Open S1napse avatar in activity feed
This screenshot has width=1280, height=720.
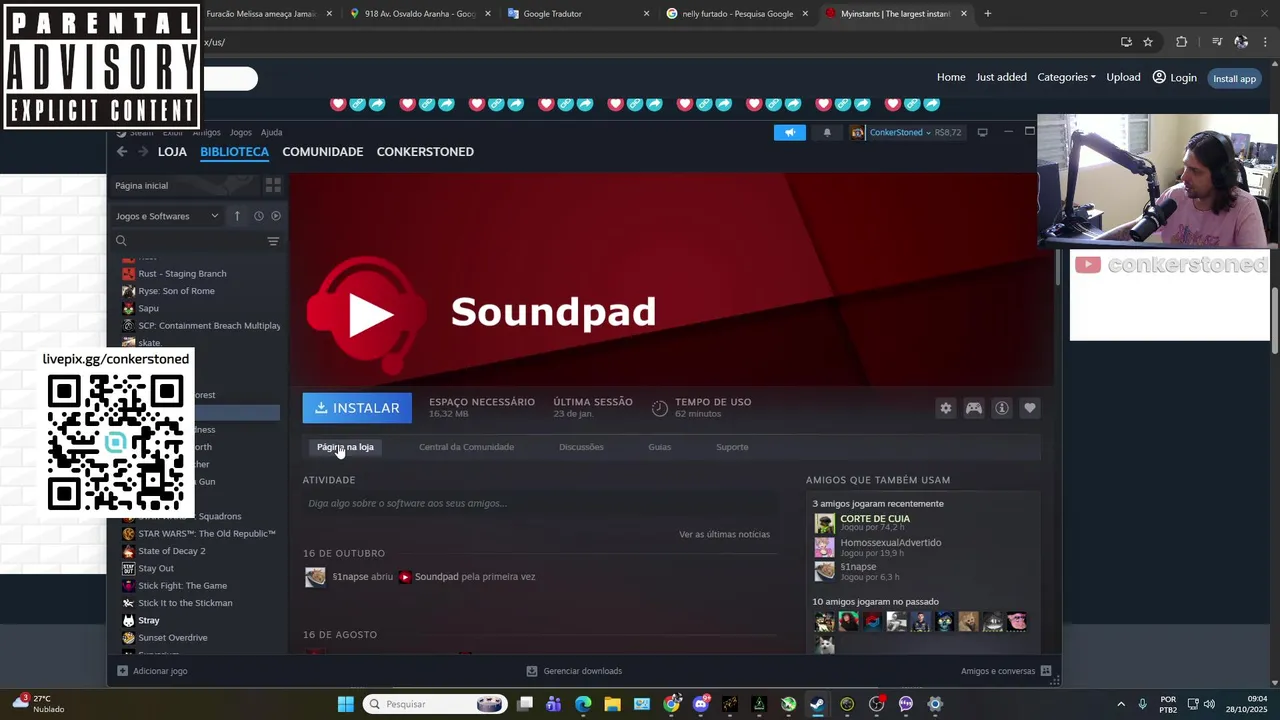click(x=315, y=577)
